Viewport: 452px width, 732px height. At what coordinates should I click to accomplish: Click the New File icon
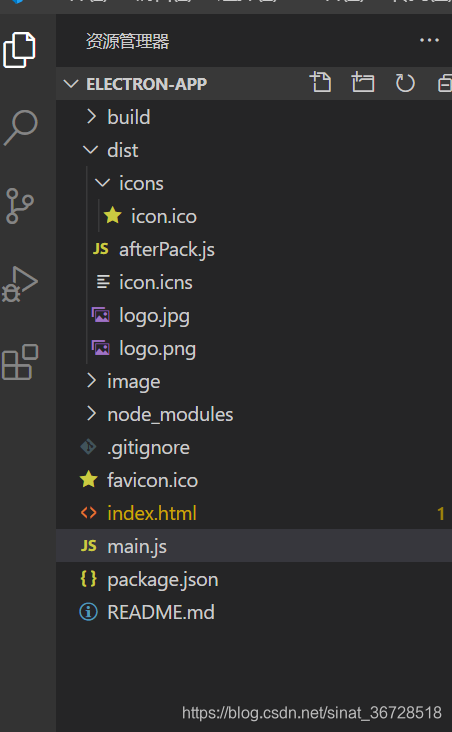pyautogui.click(x=320, y=83)
